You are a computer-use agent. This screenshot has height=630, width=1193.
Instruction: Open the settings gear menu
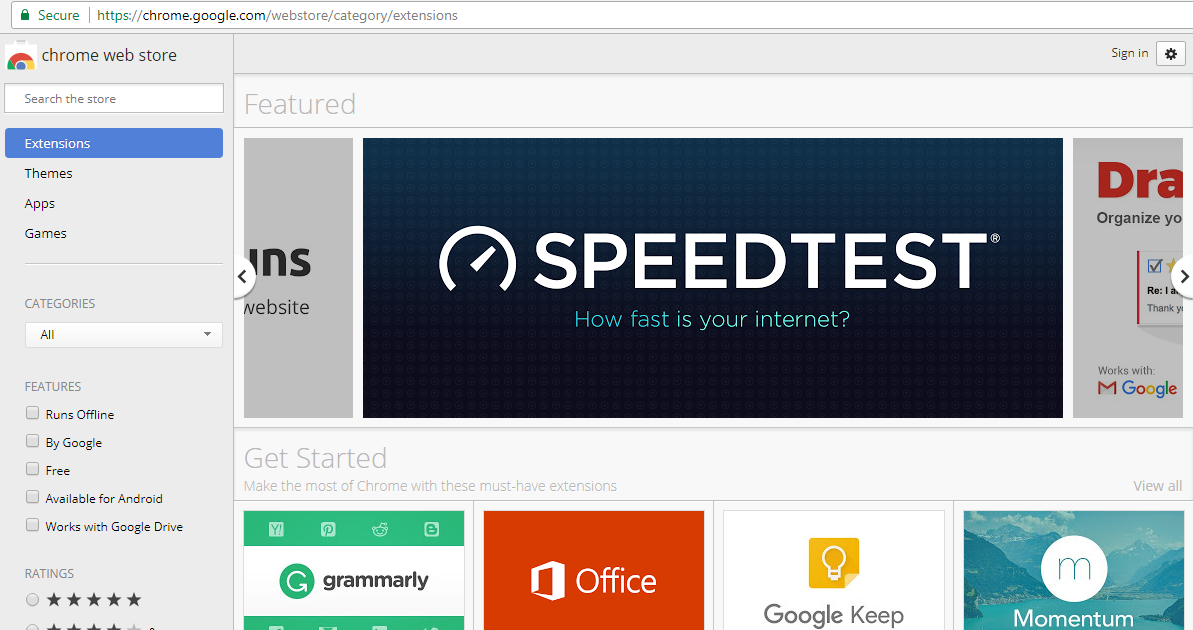pos(1171,54)
